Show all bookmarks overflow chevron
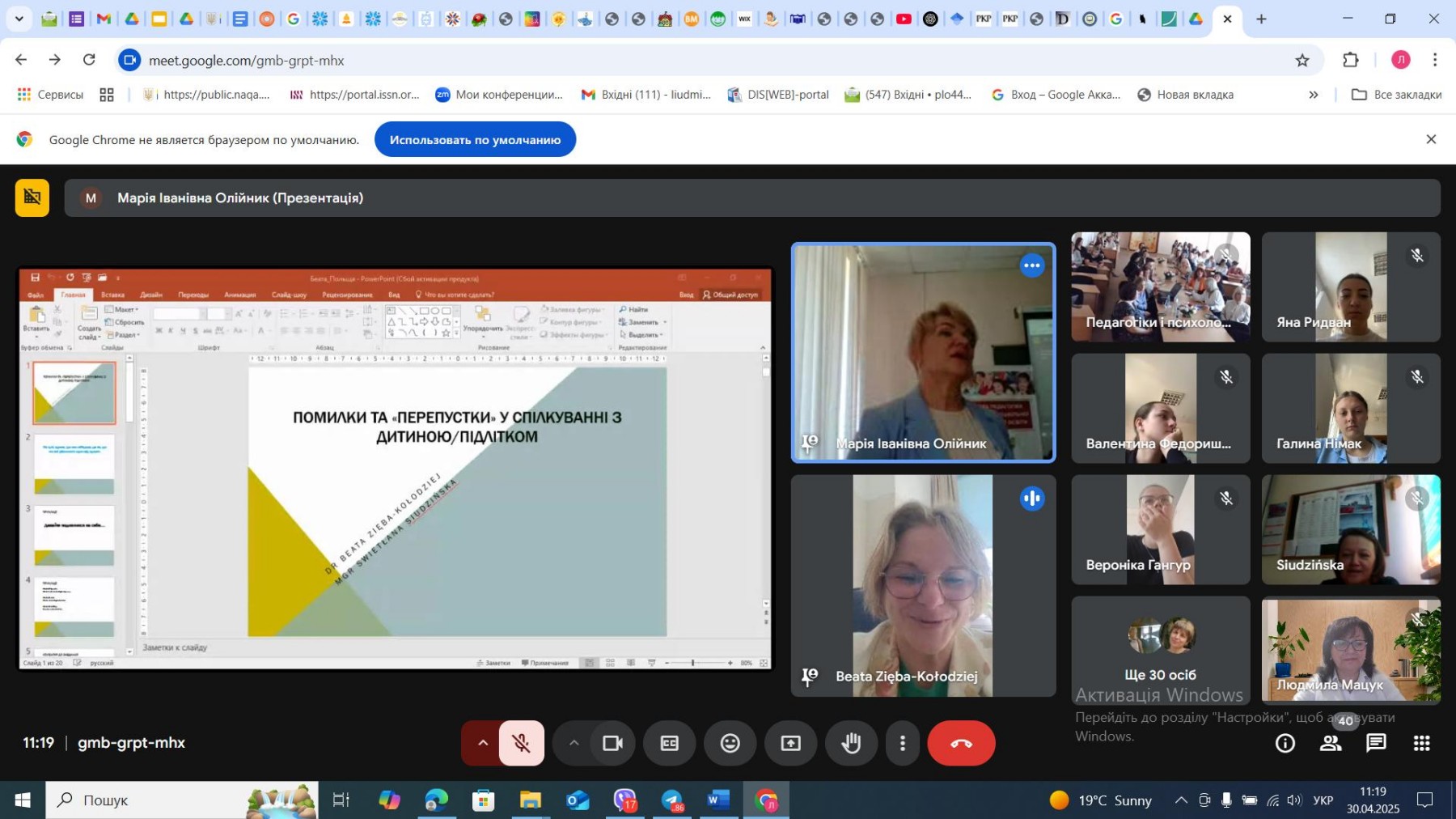The height and width of the screenshot is (819, 1456). [1313, 95]
